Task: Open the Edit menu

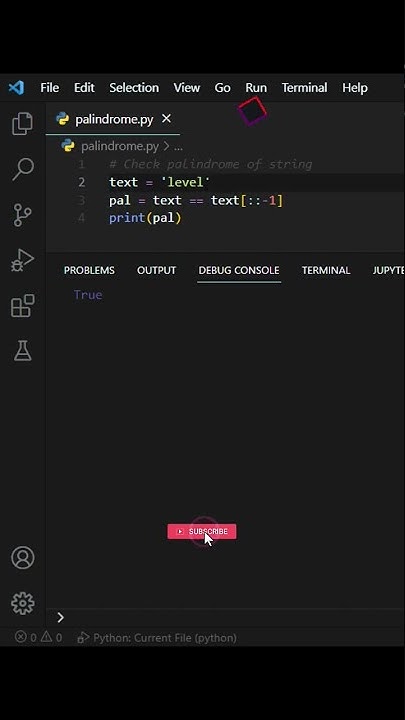Action: pos(84,88)
